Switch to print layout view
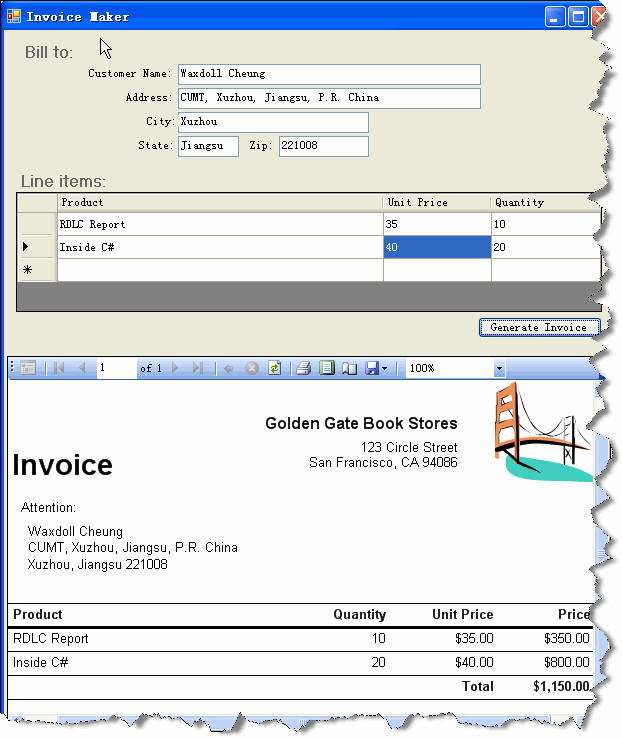Image resolution: width=622 pixels, height=738 pixels. (x=327, y=368)
